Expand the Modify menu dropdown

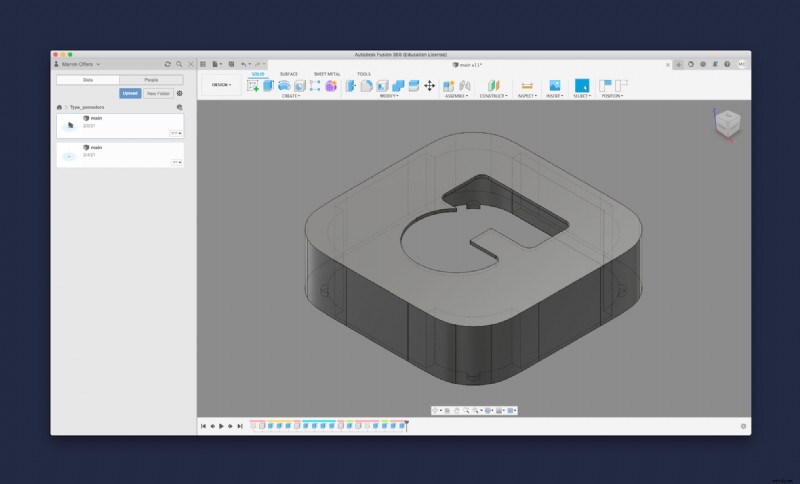(x=389, y=96)
